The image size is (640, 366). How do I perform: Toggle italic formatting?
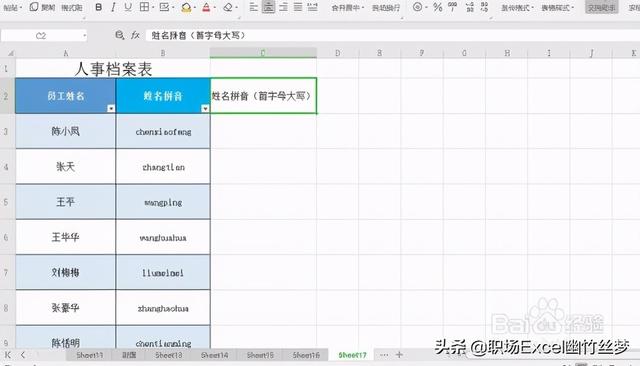click(113, 7)
